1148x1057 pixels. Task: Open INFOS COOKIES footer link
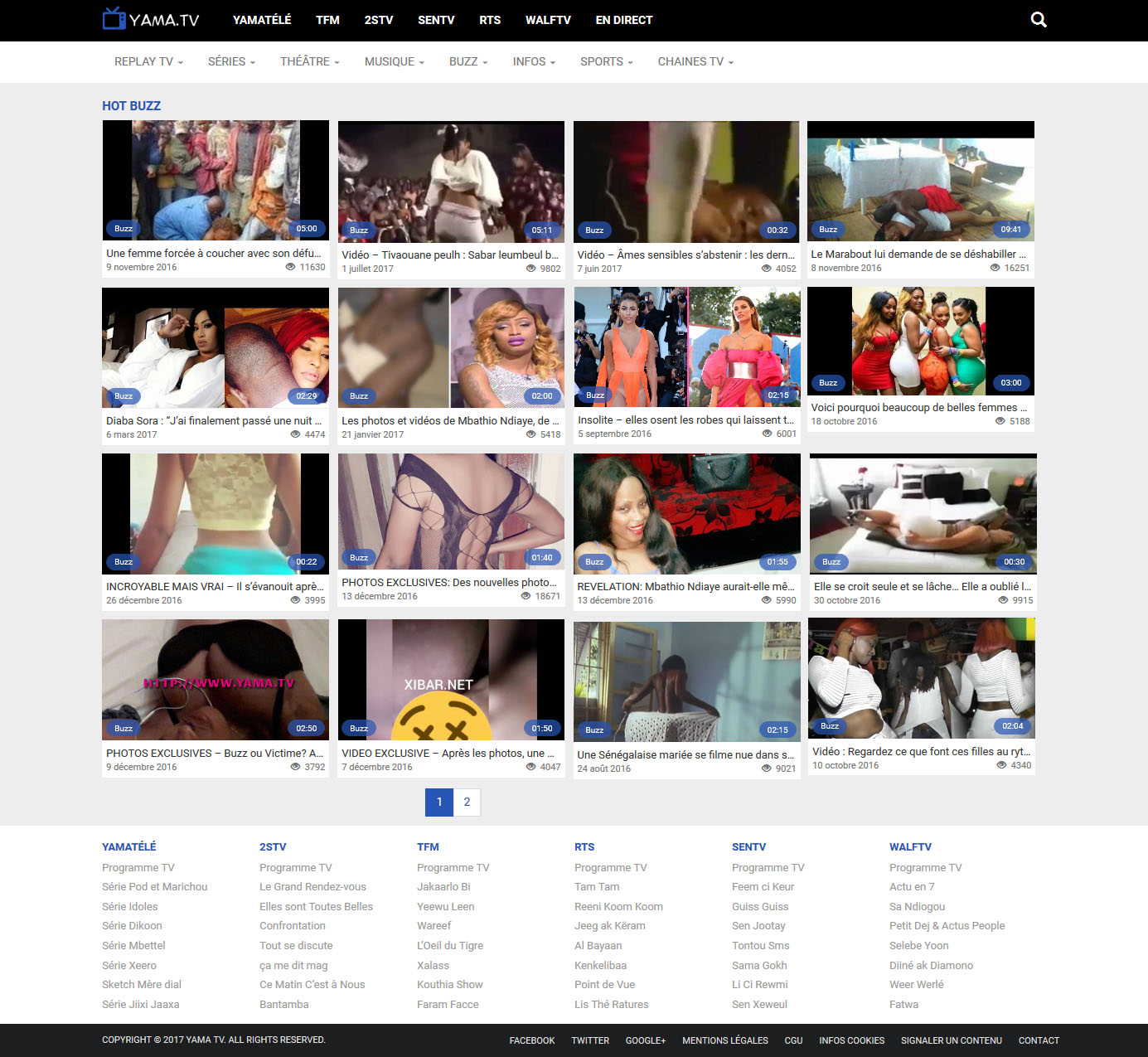(852, 1040)
